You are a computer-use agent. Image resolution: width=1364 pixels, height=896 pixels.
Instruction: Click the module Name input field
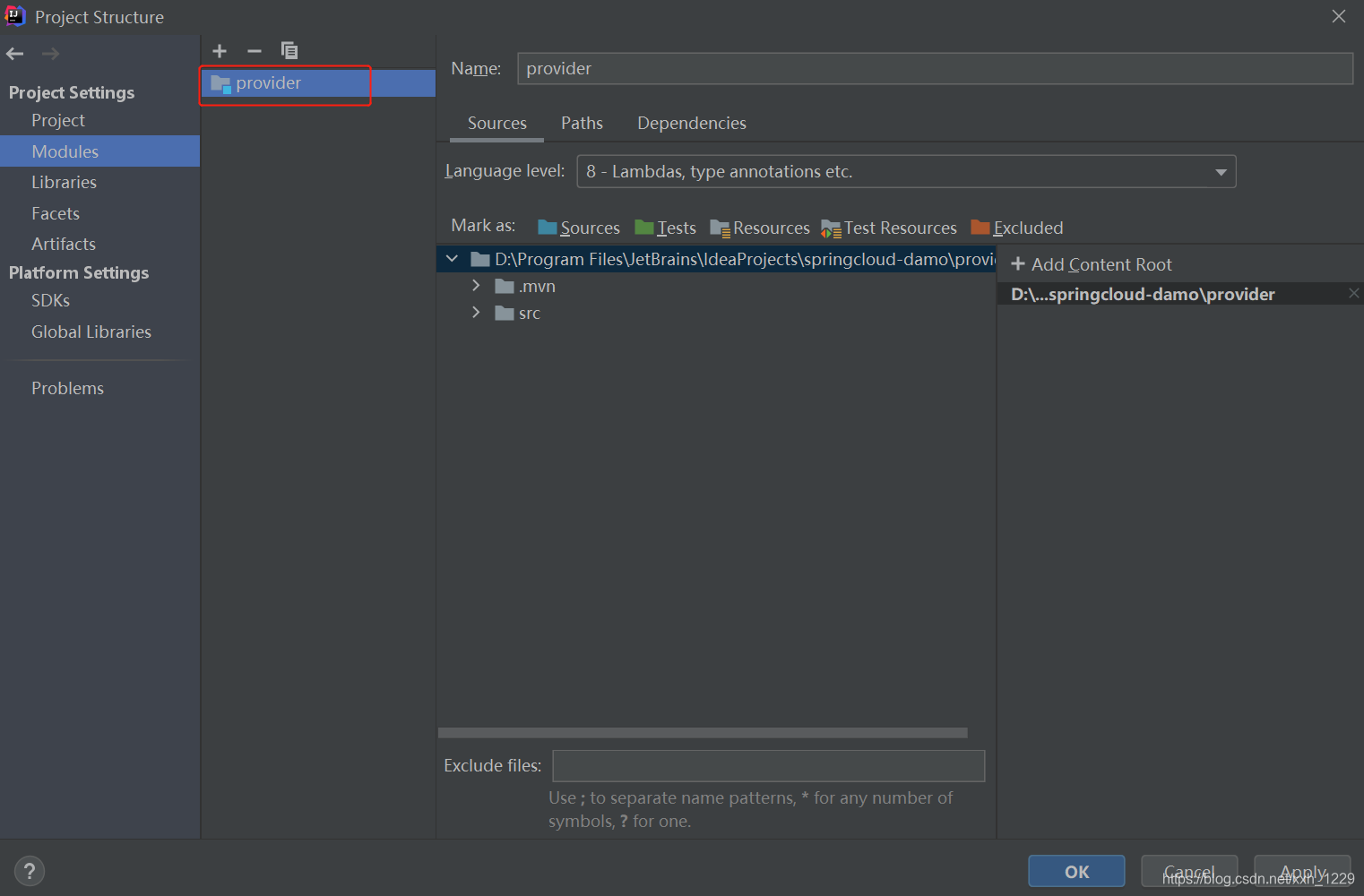coord(935,69)
